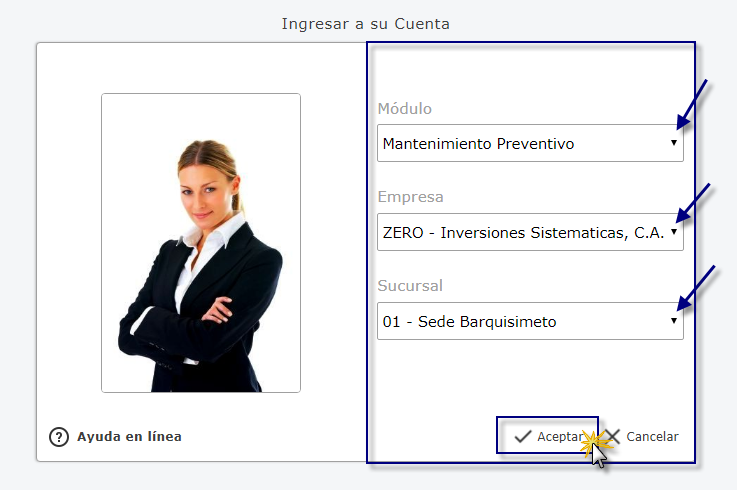Click the blue arrow pointing at Sucursal
Screen dimensions: 737x490
(x=696, y=288)
